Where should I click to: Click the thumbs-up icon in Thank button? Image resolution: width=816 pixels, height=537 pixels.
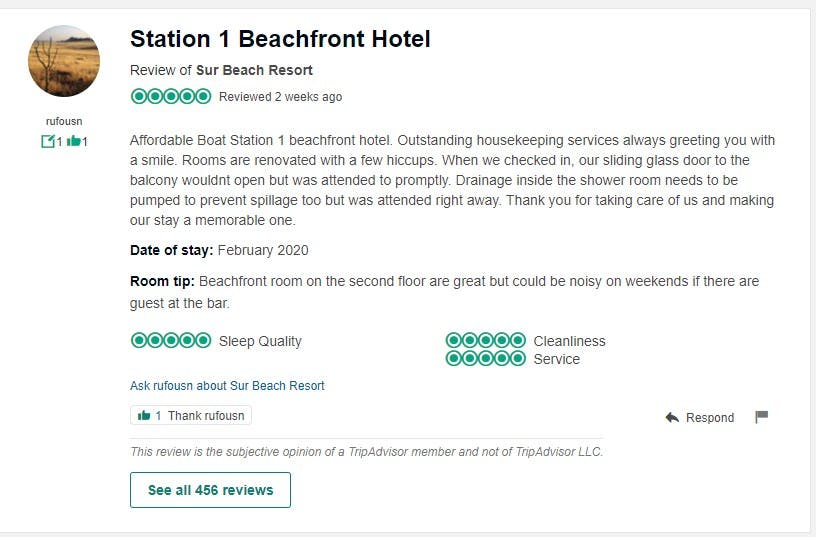tap(144, 415)
